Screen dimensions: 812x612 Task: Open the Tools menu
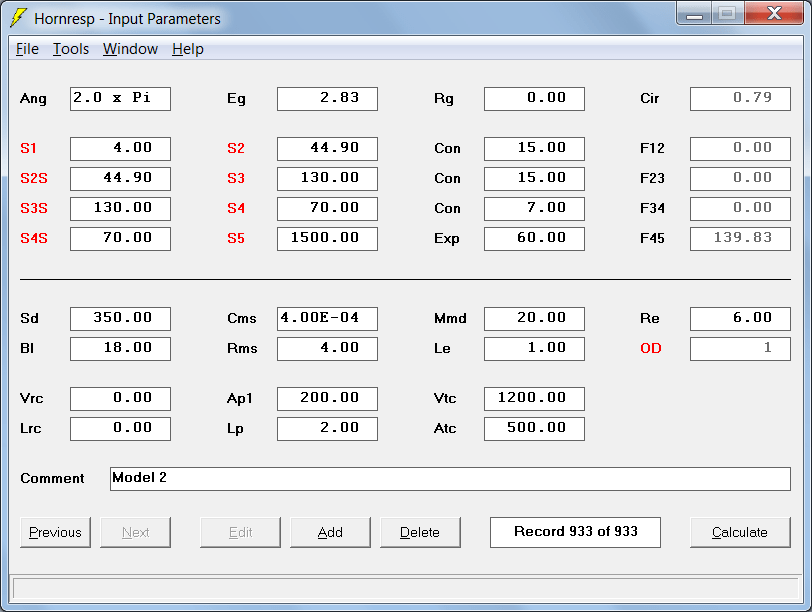(x=71, y=49)
